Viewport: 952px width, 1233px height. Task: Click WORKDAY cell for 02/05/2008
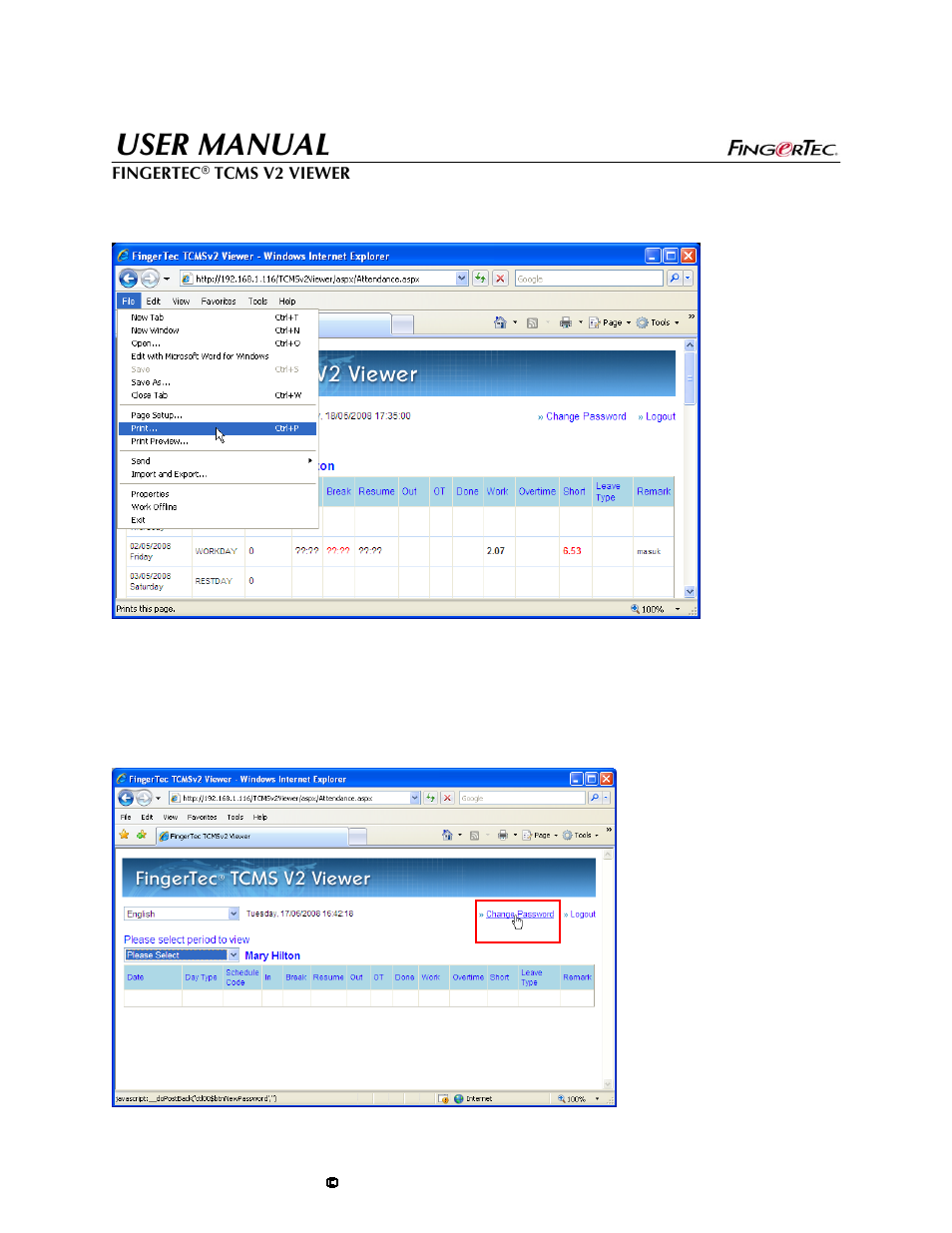pyautogui.click(x=217, y=551)
